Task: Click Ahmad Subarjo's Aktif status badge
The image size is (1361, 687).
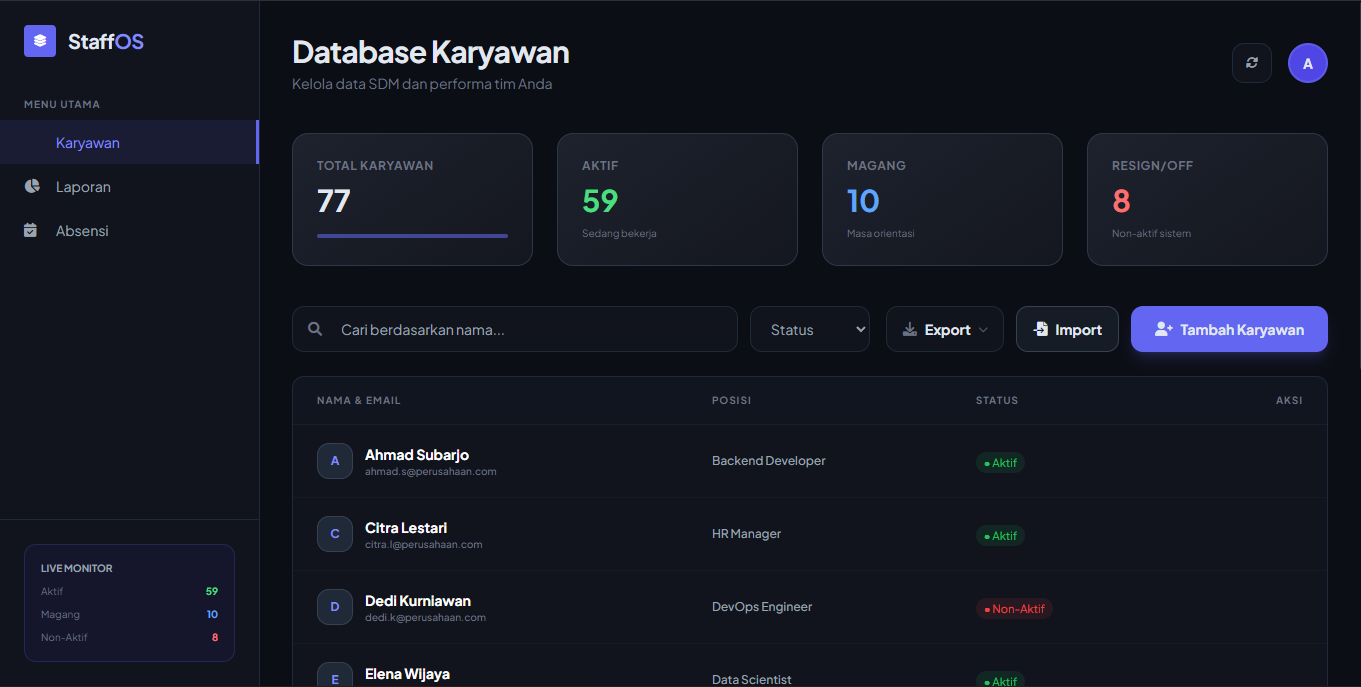Action: pyautogui.click(x=1000, y=463)
